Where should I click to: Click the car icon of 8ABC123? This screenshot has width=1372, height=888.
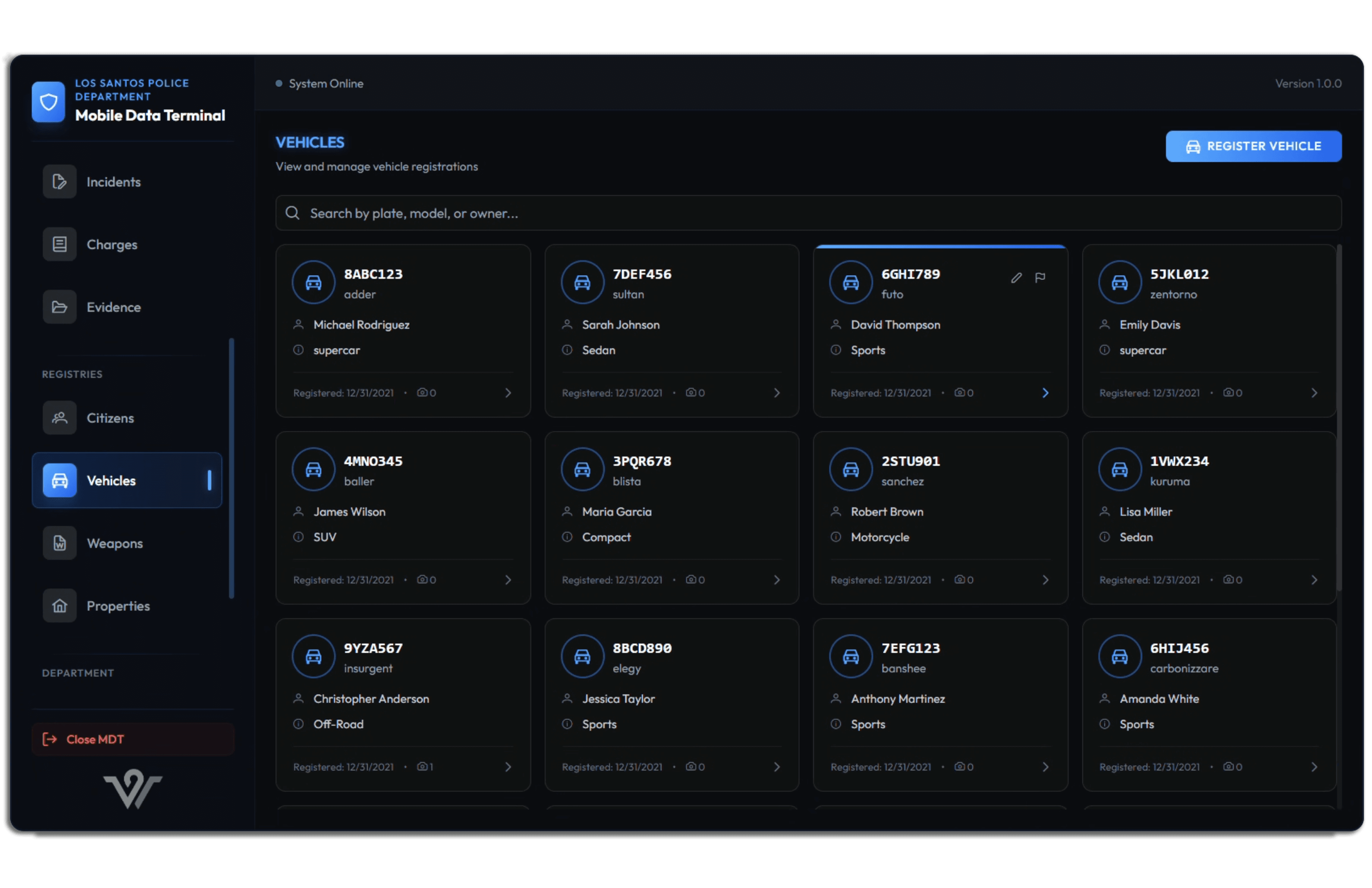tap(314, 282)
